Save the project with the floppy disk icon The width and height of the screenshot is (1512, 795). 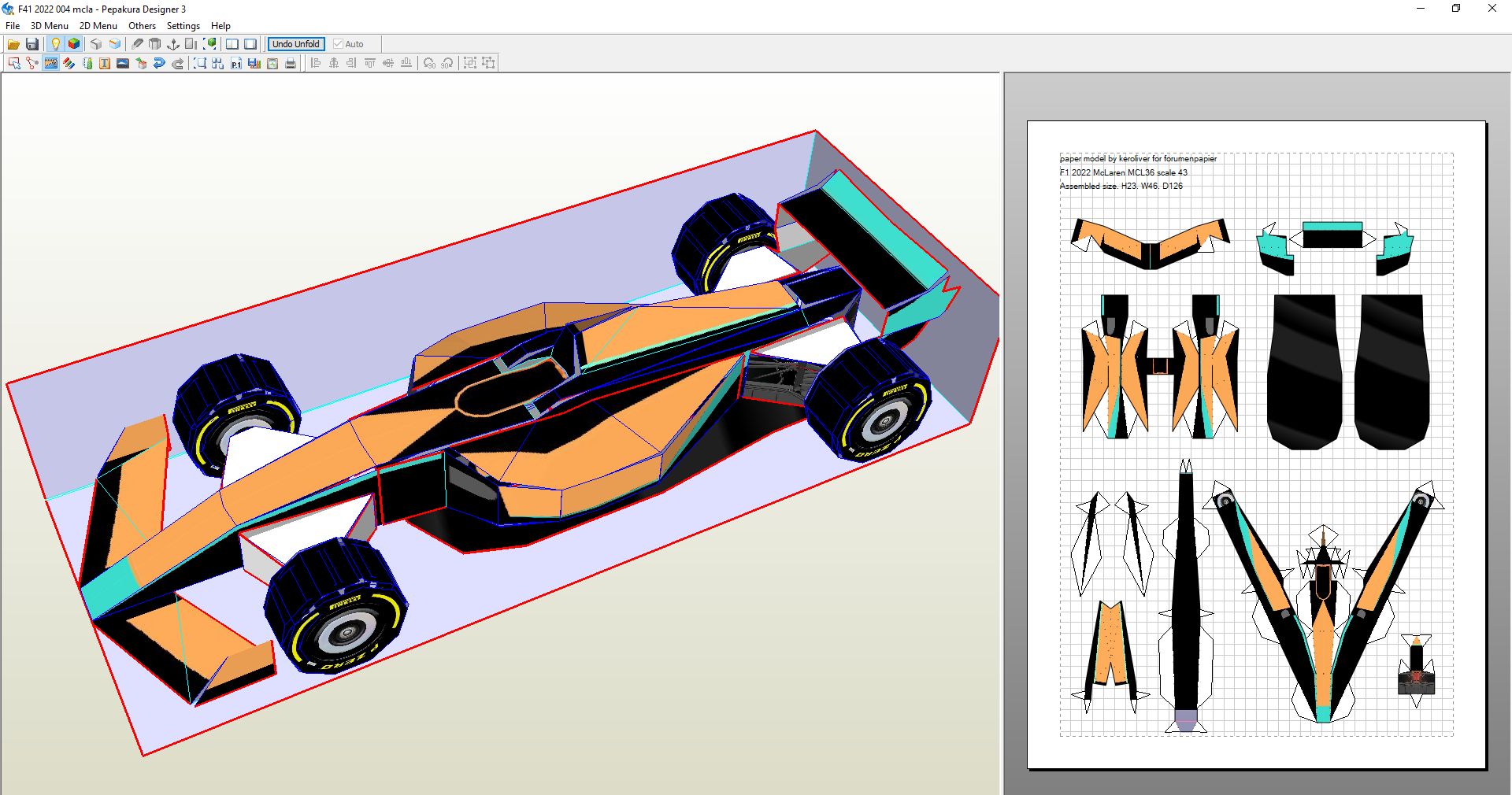(32, 44)
